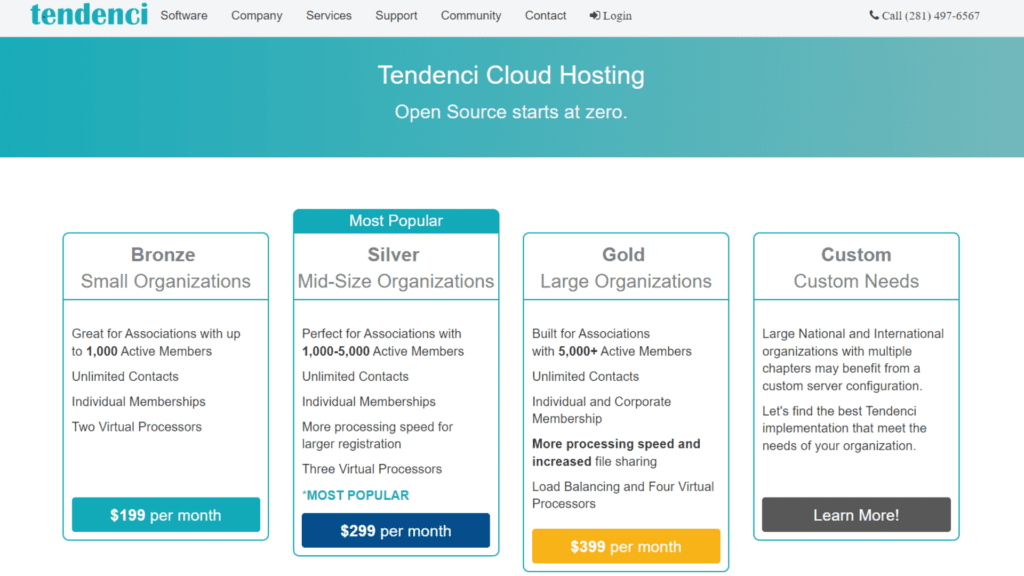Click 'Mid-Size Organizations' subtitle
The height and width of the screenshot is (576, 1024).
(x=396, y=281)
